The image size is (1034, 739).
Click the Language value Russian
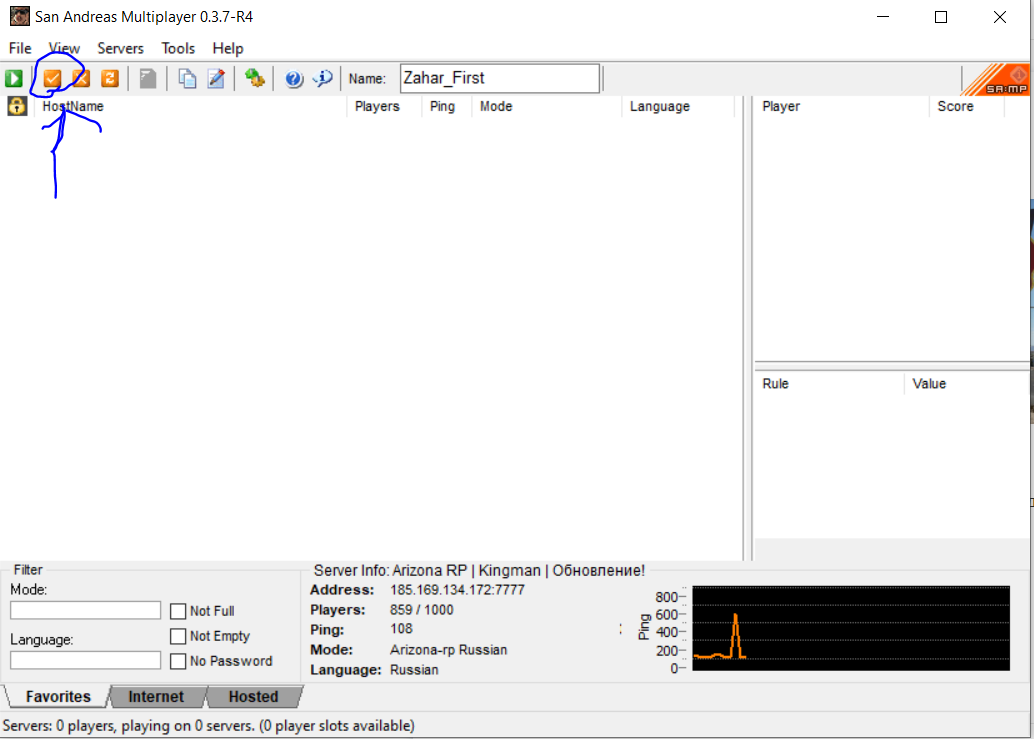pyautogui.click(x=414, y=670)
